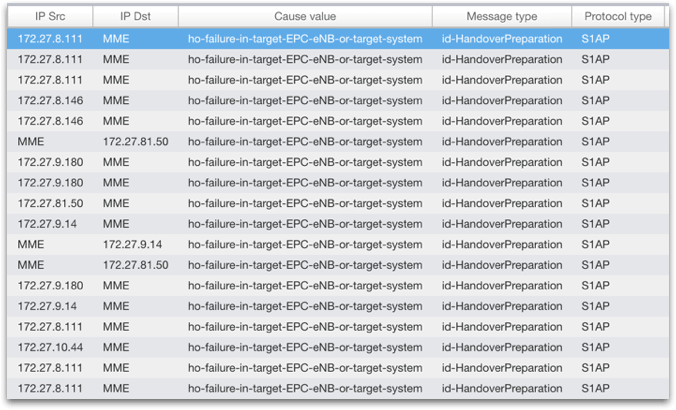Screen dimensions: 676x410
Task: Select the first 172.27.81.50 destination cell
Action: 135,141
